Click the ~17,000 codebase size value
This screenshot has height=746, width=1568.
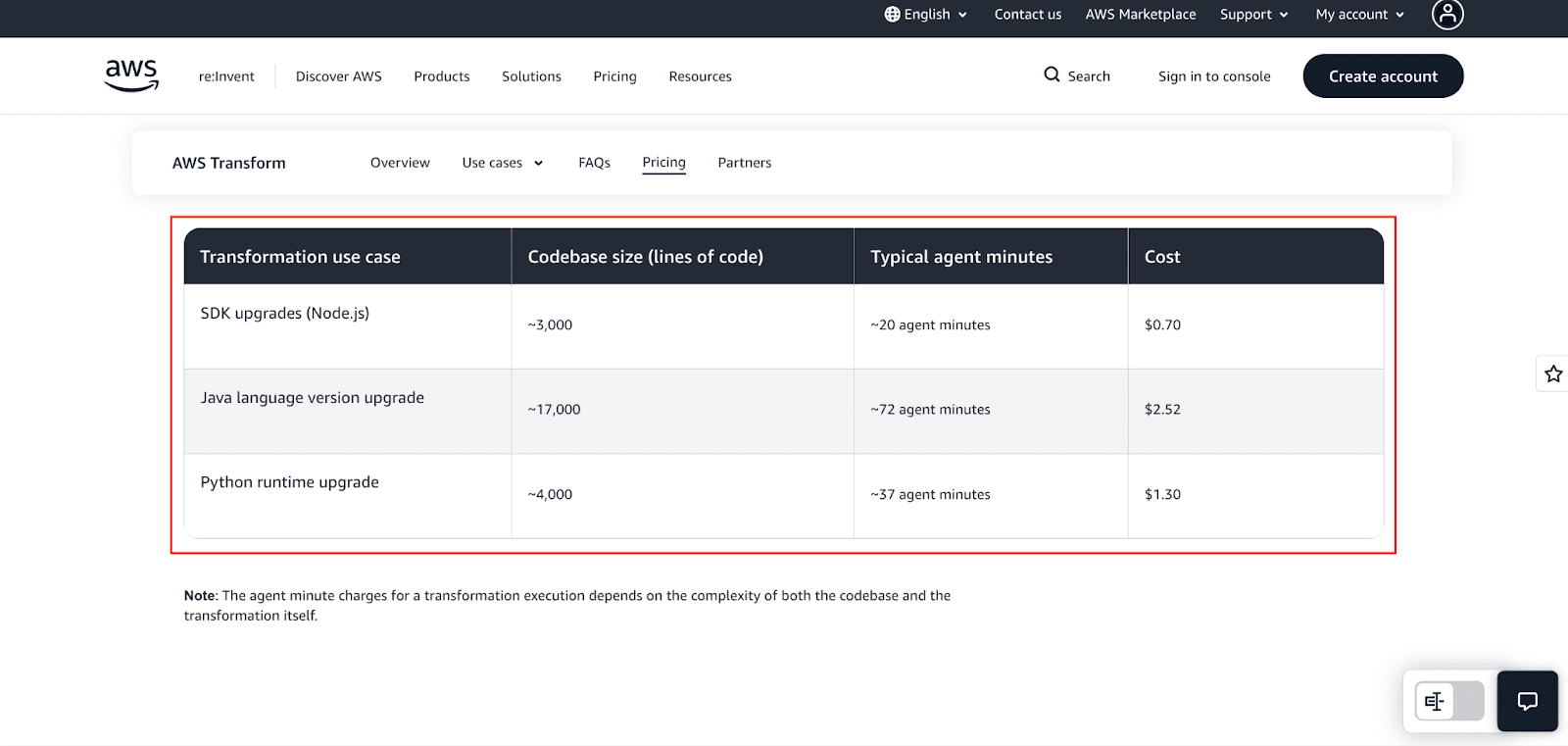[x=554, y=409]
